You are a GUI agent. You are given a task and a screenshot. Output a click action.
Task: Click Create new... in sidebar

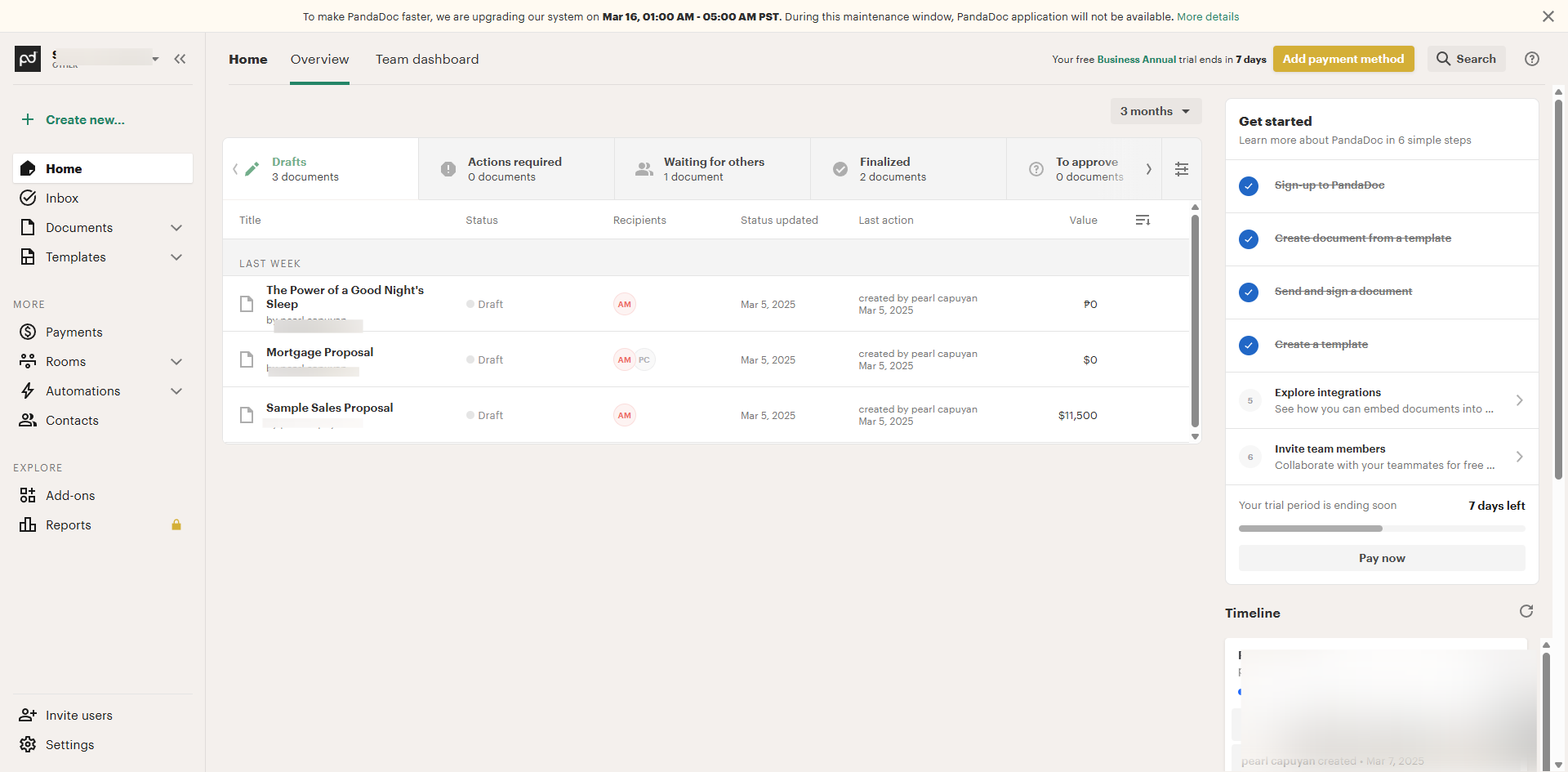[85, 120]
